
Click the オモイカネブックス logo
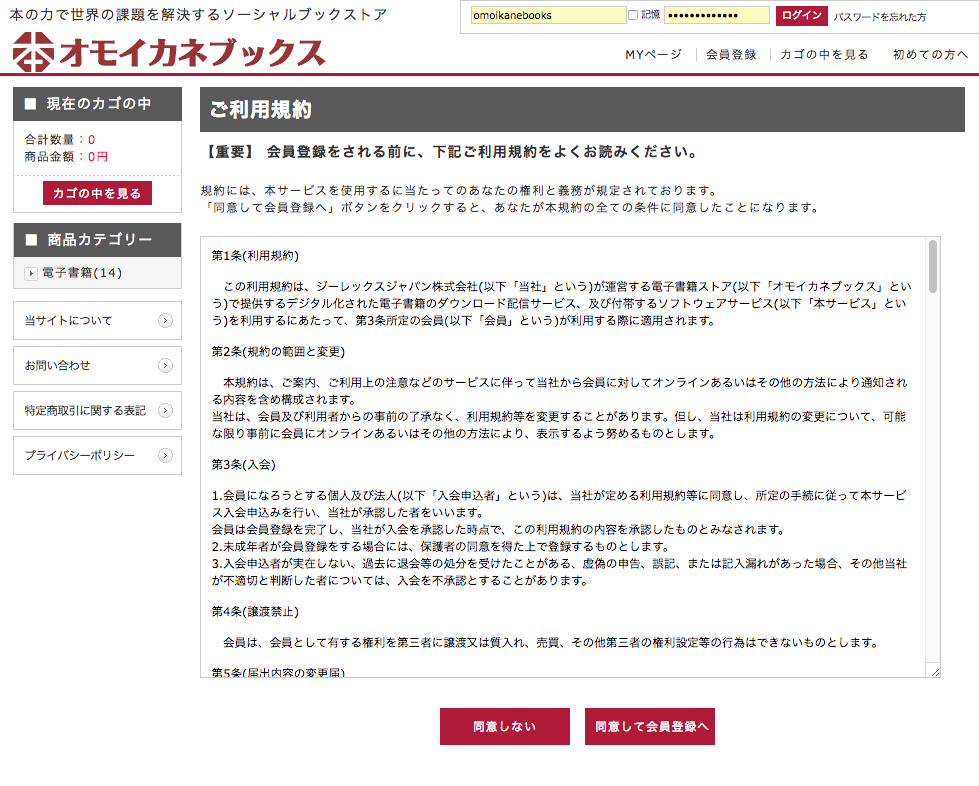click(168, 52)
